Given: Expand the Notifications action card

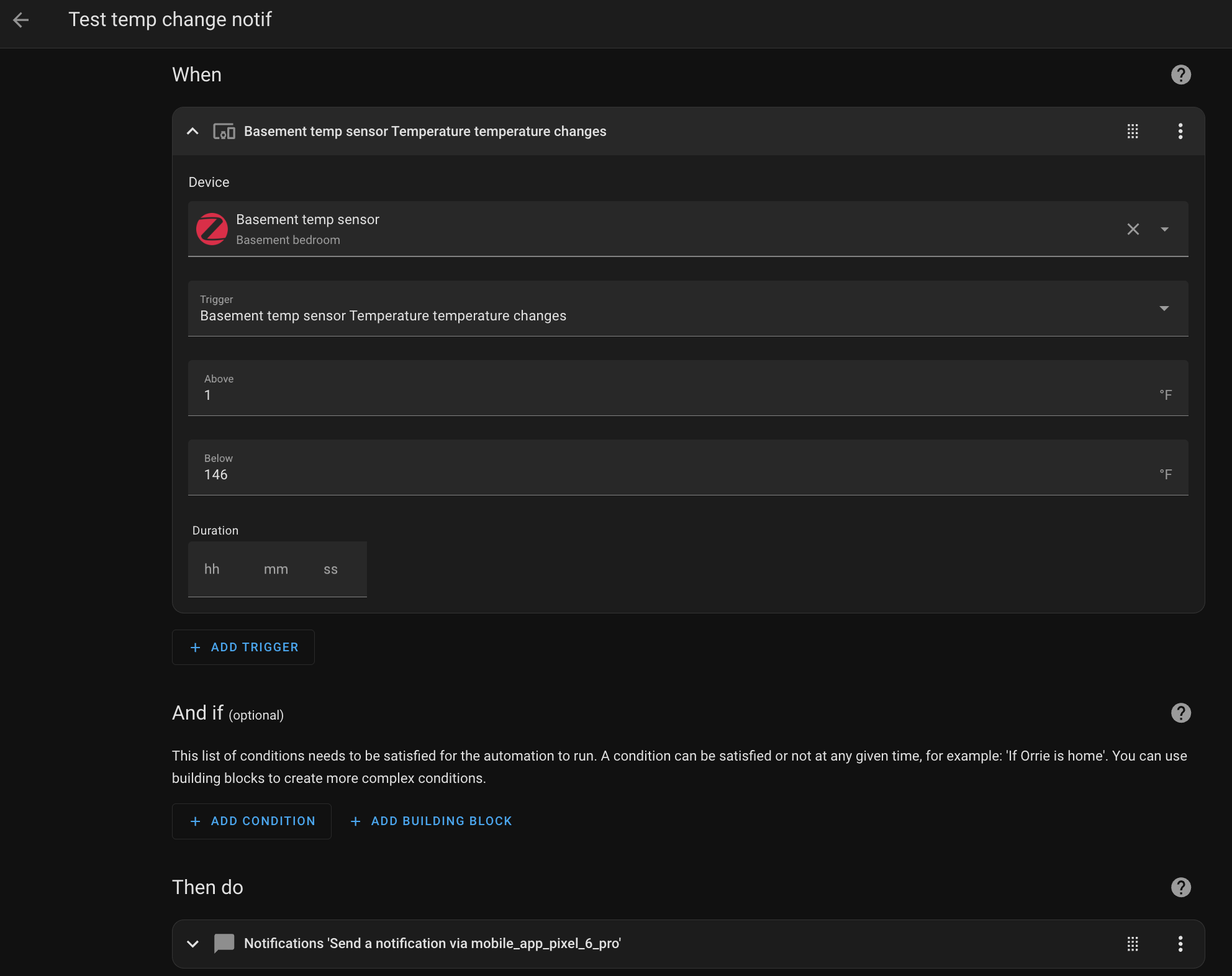Looking at the screenshot, I should [192, 944].
